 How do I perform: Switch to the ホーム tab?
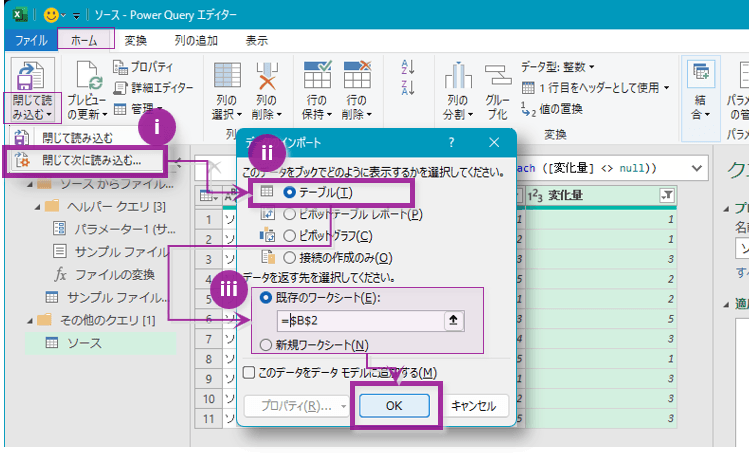coord(85,41)
